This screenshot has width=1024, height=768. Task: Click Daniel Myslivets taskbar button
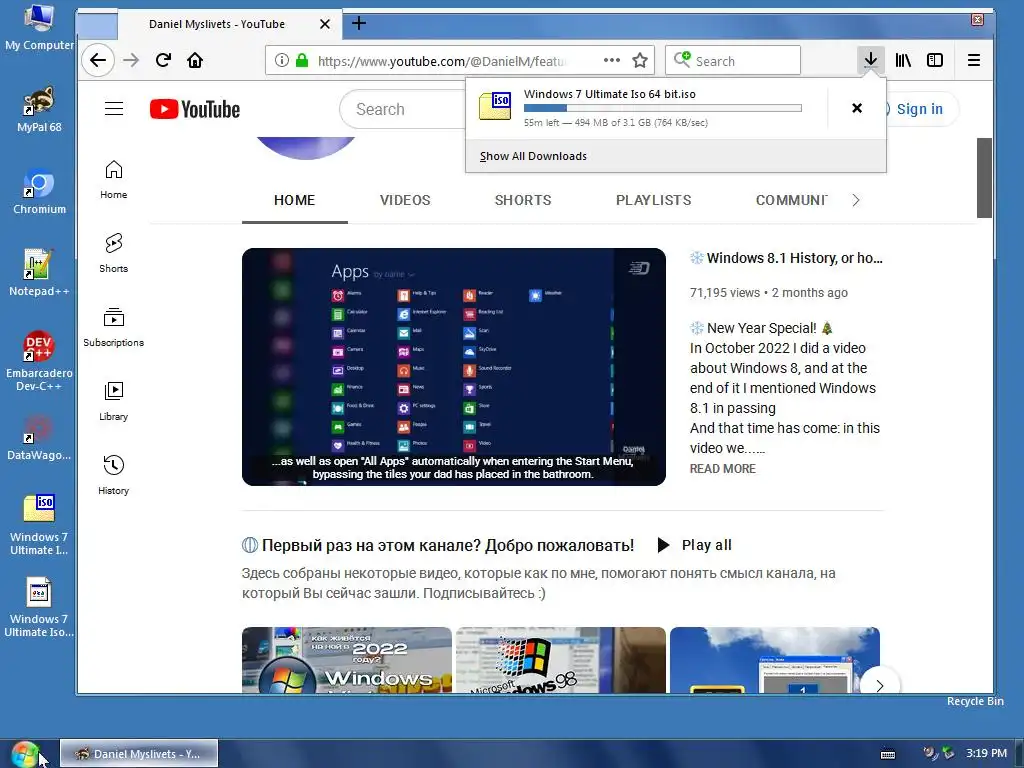pos(139,754)
